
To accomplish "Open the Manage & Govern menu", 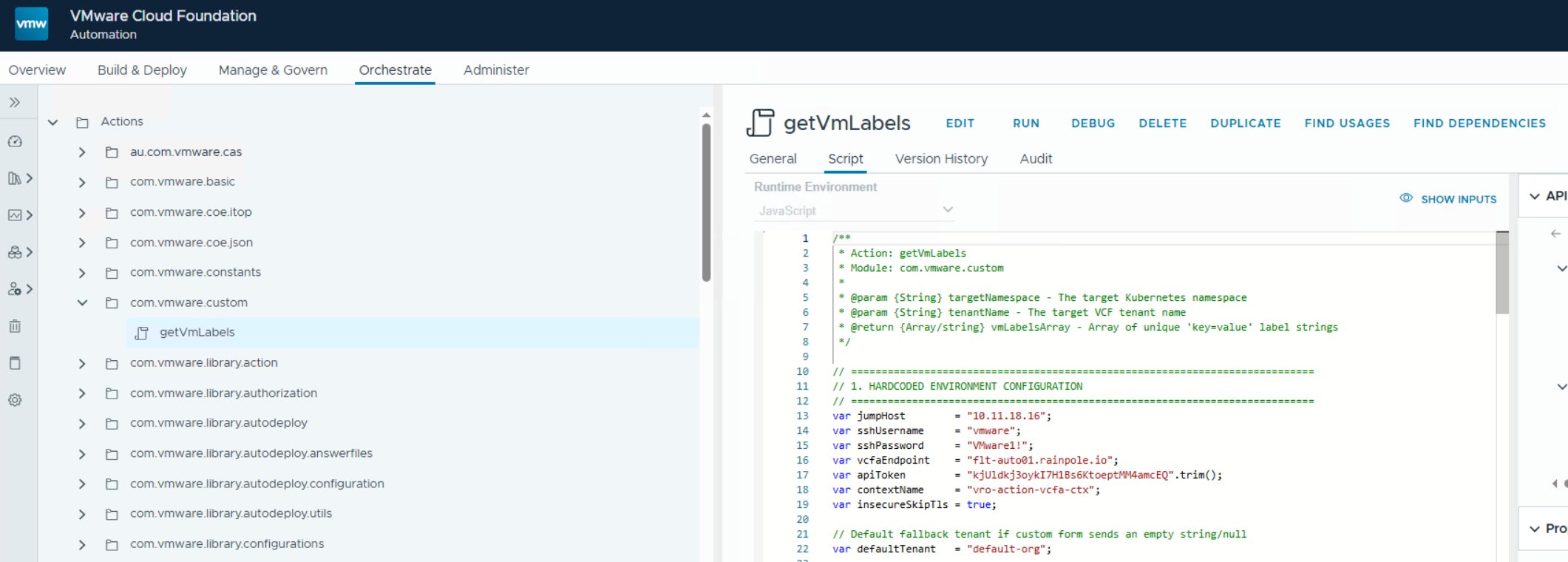I will click(x=273, y=70).
